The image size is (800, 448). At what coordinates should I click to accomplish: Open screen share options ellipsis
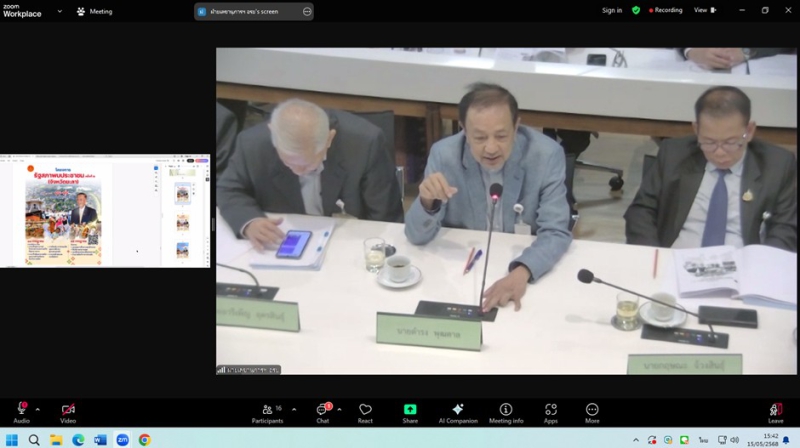click(307, 11)
